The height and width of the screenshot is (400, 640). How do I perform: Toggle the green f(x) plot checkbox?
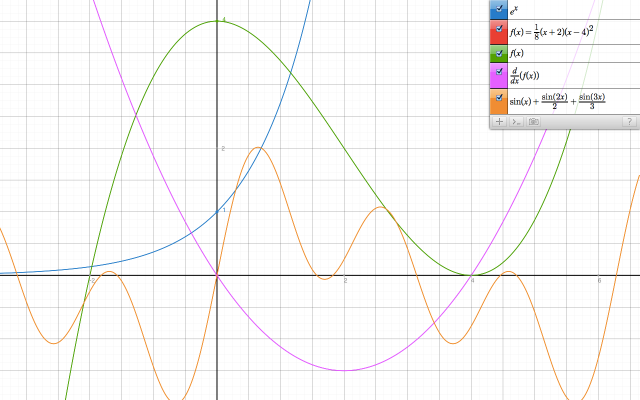point(499,53)
